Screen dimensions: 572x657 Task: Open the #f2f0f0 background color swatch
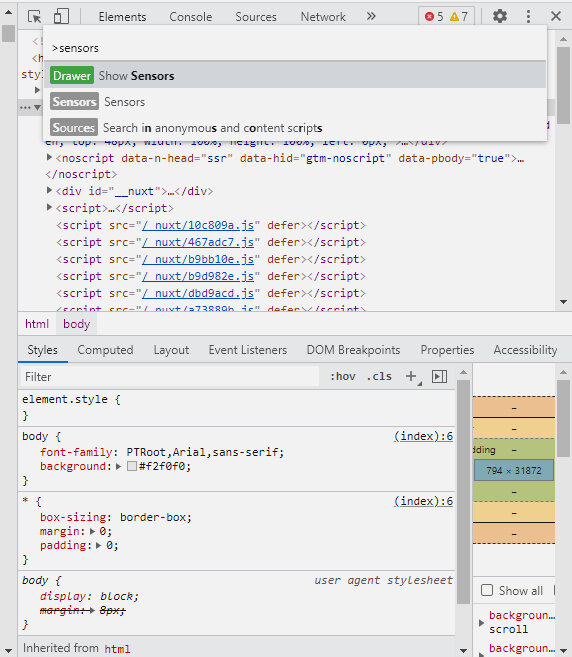(132, 466)
